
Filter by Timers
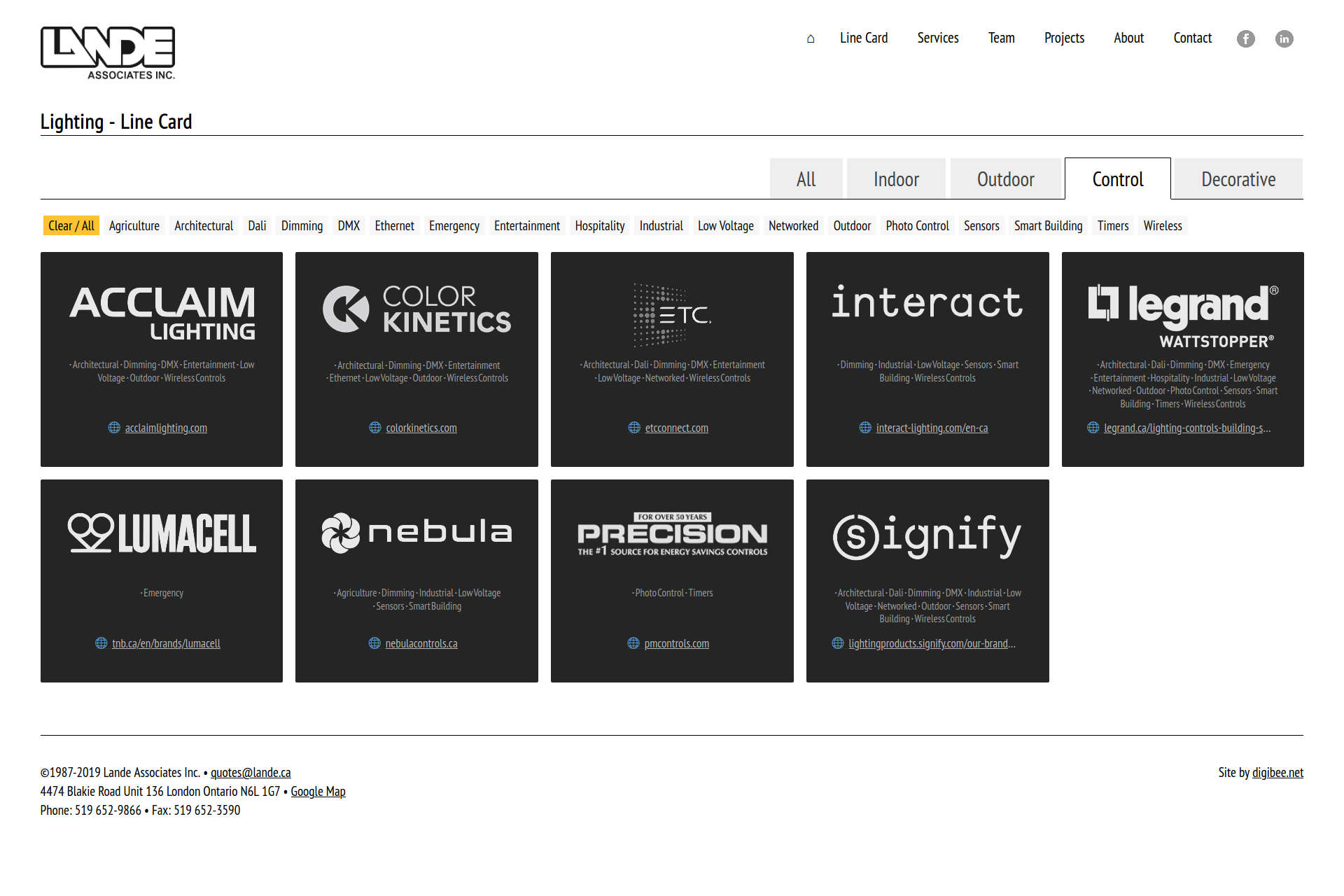(1113, 225)
